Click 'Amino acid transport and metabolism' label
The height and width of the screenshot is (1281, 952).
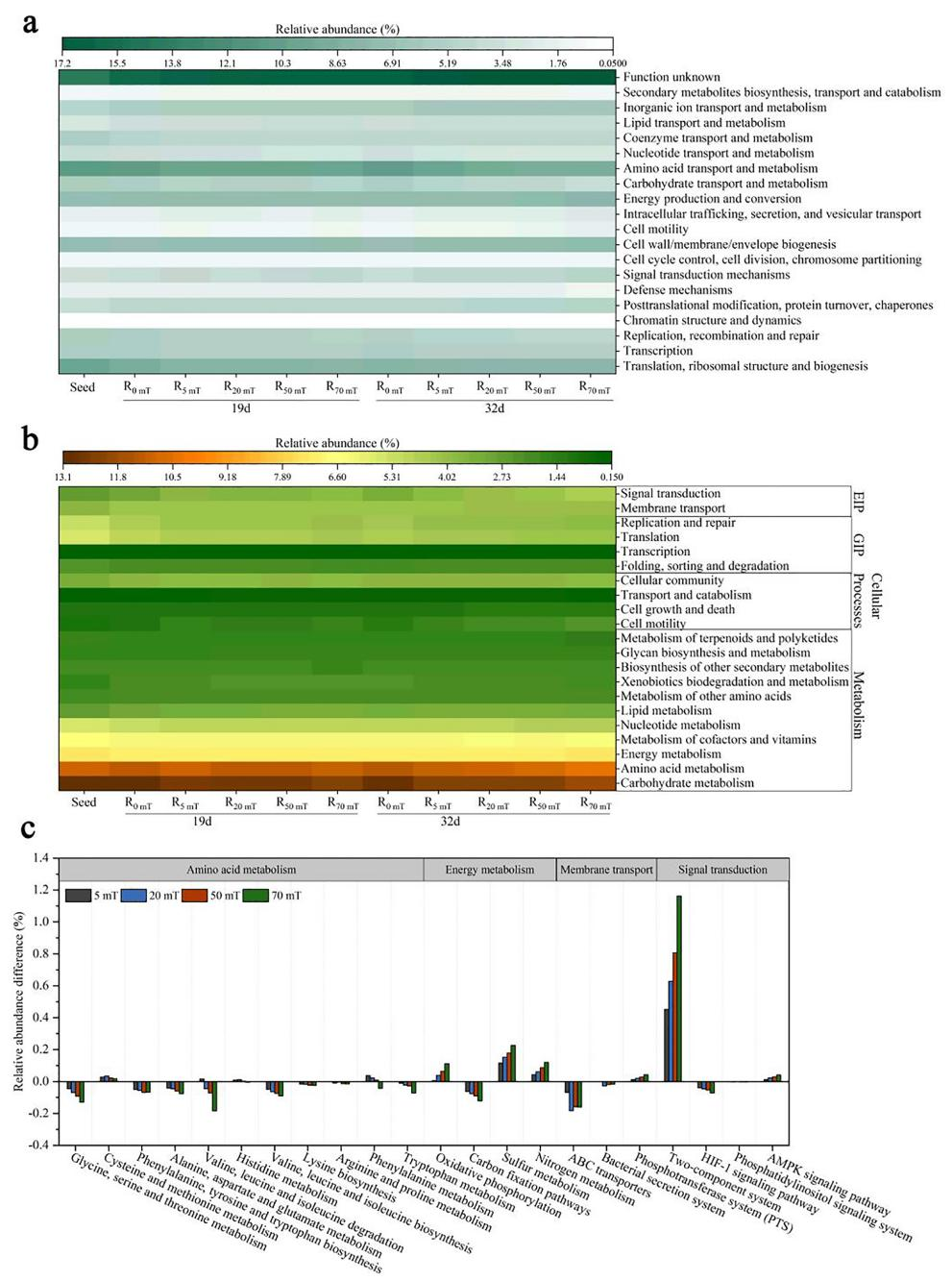(x=720, y=168)
